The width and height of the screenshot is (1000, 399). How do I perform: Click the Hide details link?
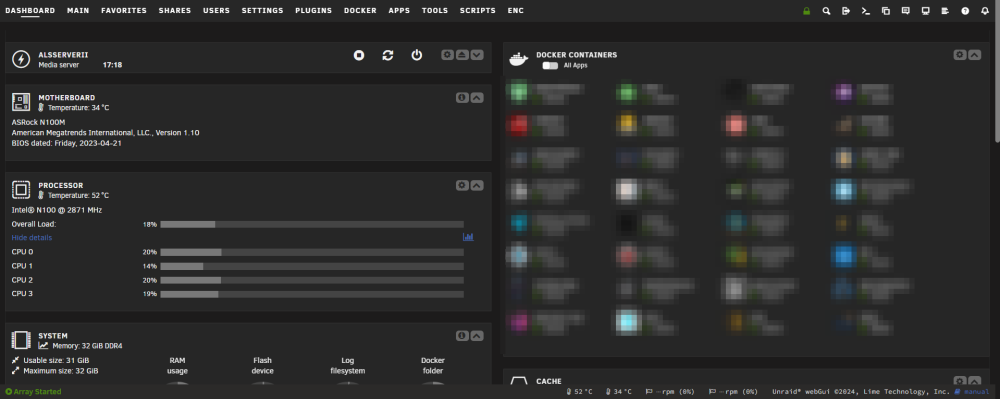coord(32,238)
